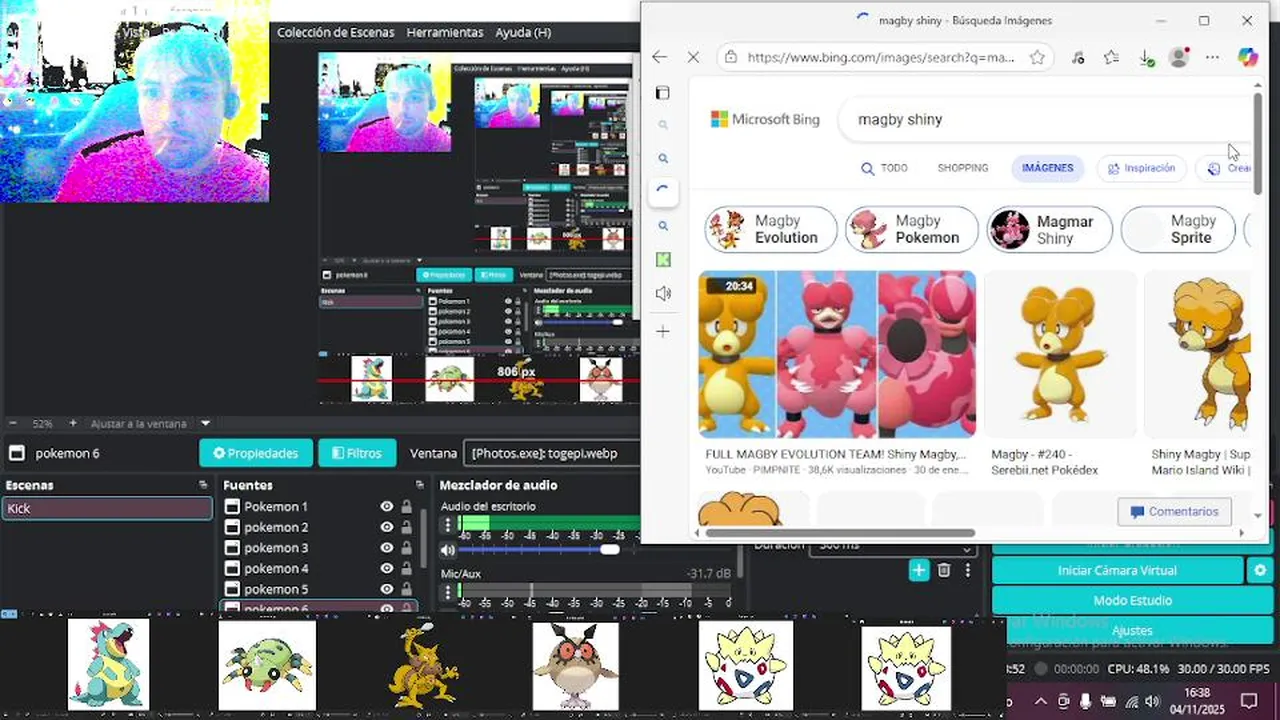The height and width of the screenshot is (720, 1280).
Task: Open Mic/Aux options menu dots
Action: [x=448, y=594]
